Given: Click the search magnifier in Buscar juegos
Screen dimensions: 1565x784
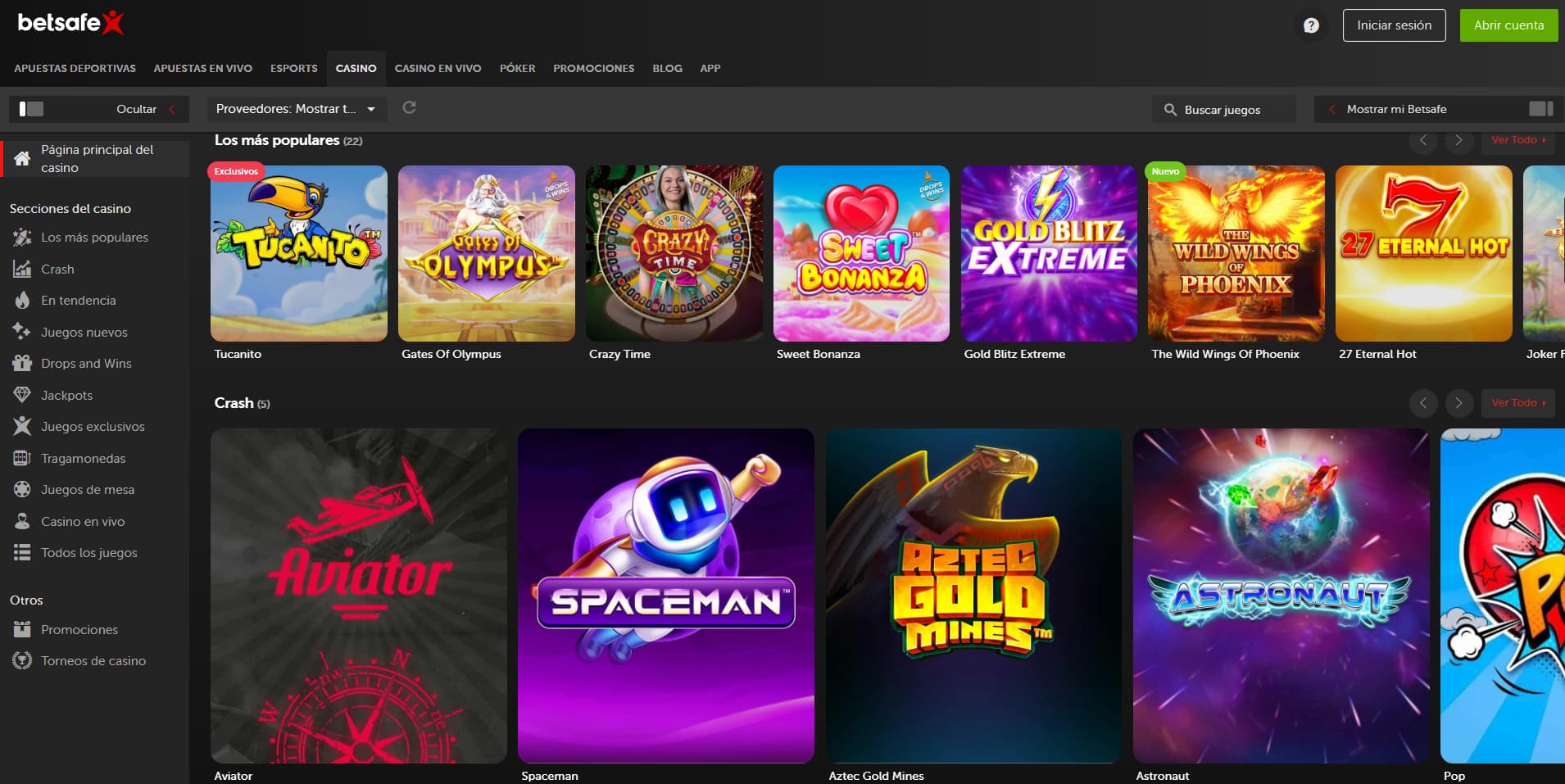Looking at the screenshot, I should tap(1170, 109).
